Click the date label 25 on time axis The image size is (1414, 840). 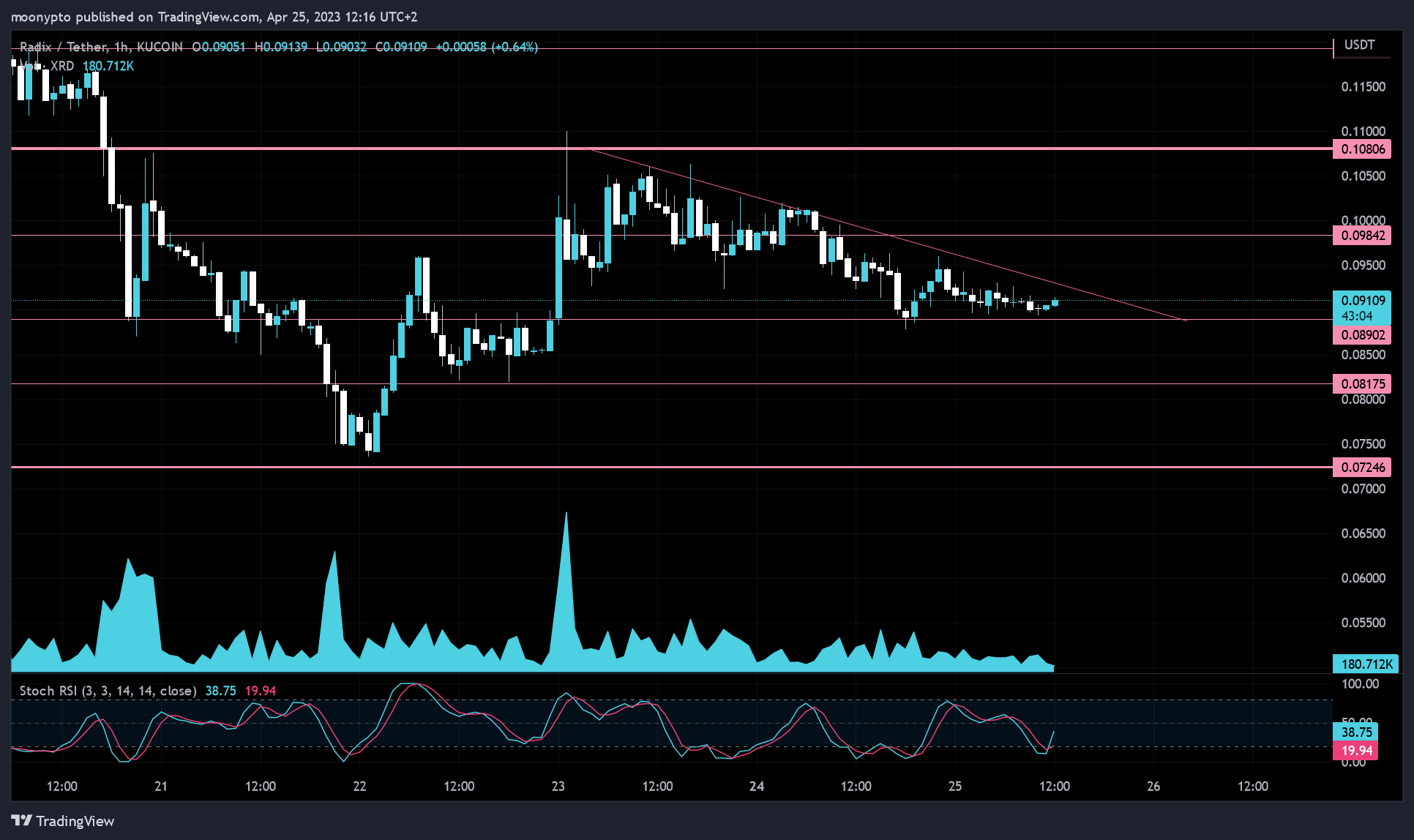click(x=955, y=786)
